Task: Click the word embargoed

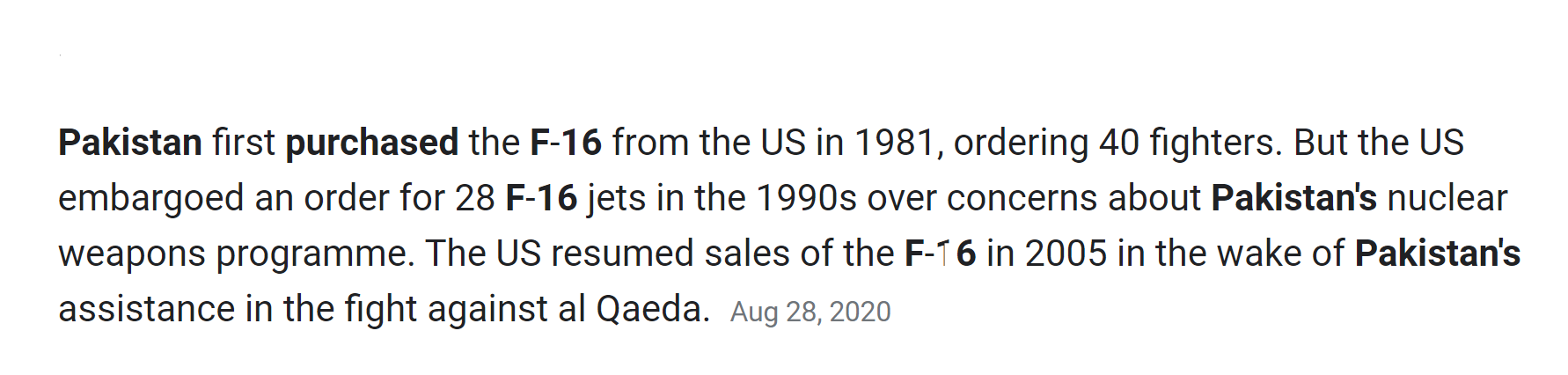Action: coord(151,200)
